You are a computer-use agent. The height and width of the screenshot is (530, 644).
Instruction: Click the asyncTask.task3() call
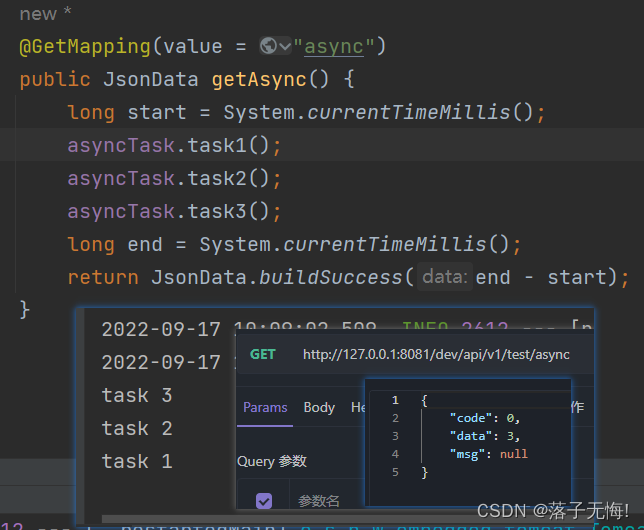pos(174,212)
